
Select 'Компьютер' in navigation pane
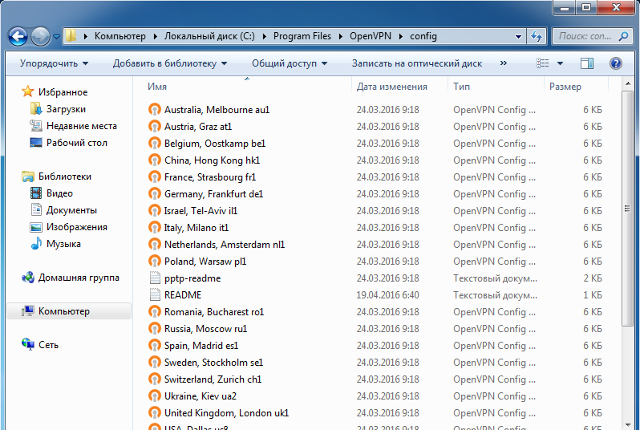pos(64,311)
